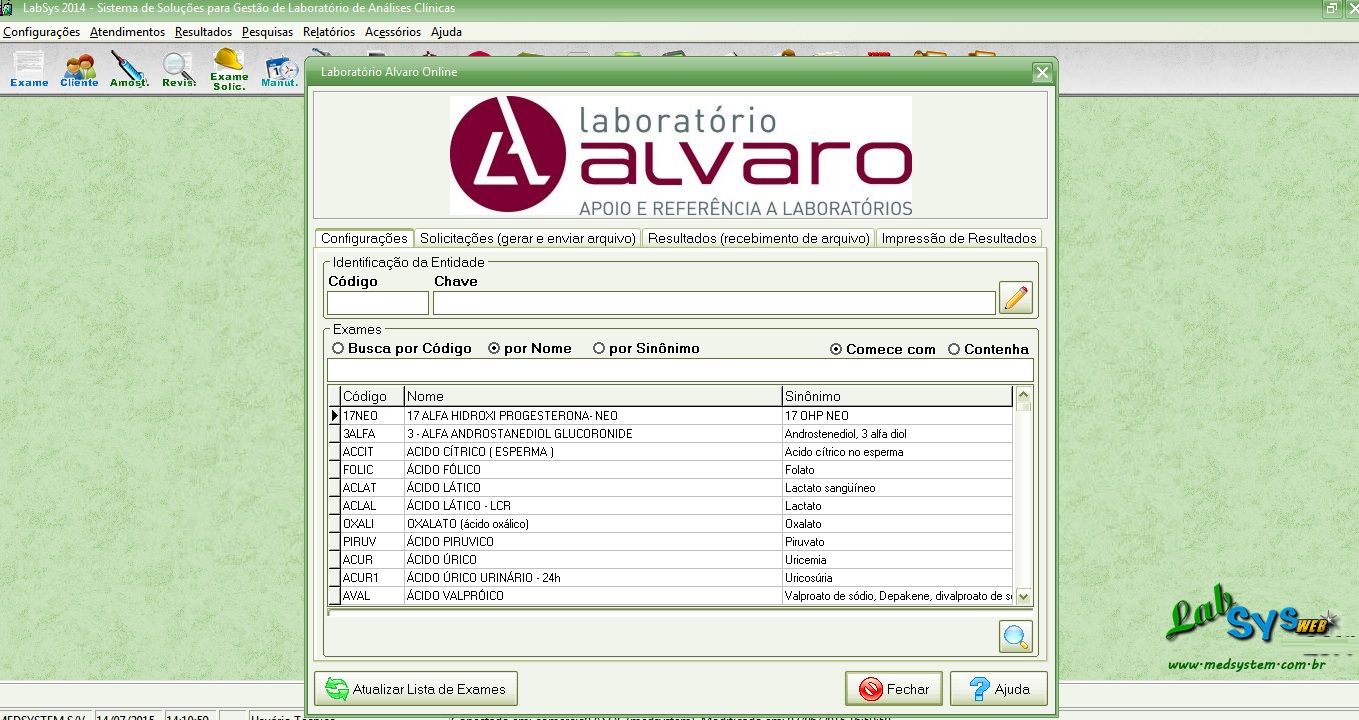Open the Cliente toolbar icon
The image size is (1359, 720).
[79, 69]
